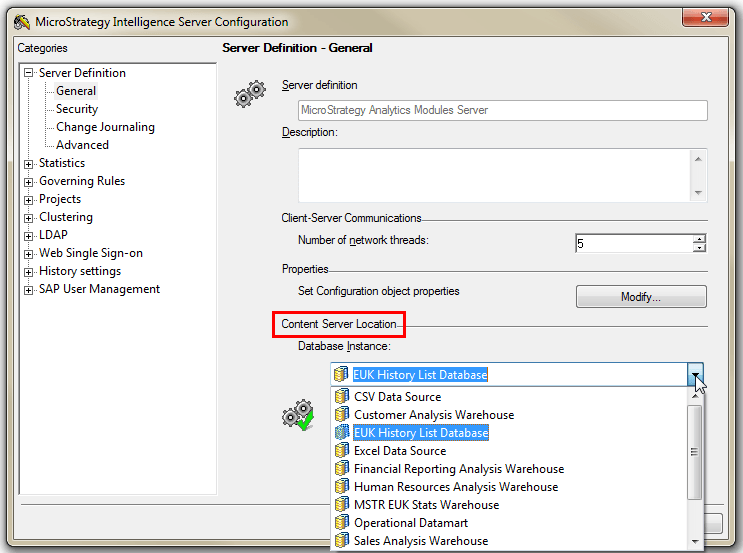Select the Clustering tree label
This screenshot has width=743, height=553.
click(x=66, y=217)
